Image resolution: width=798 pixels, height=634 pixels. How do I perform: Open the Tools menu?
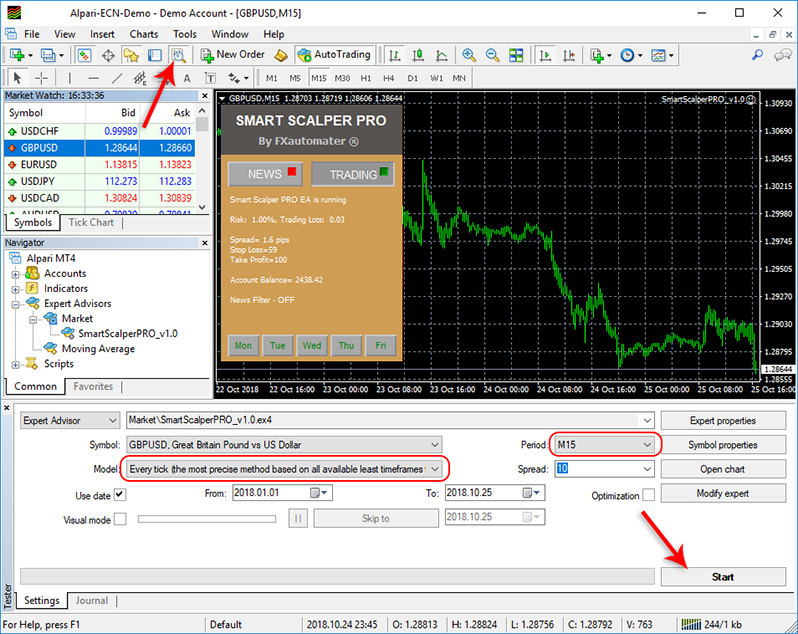[x=185, y=34]
